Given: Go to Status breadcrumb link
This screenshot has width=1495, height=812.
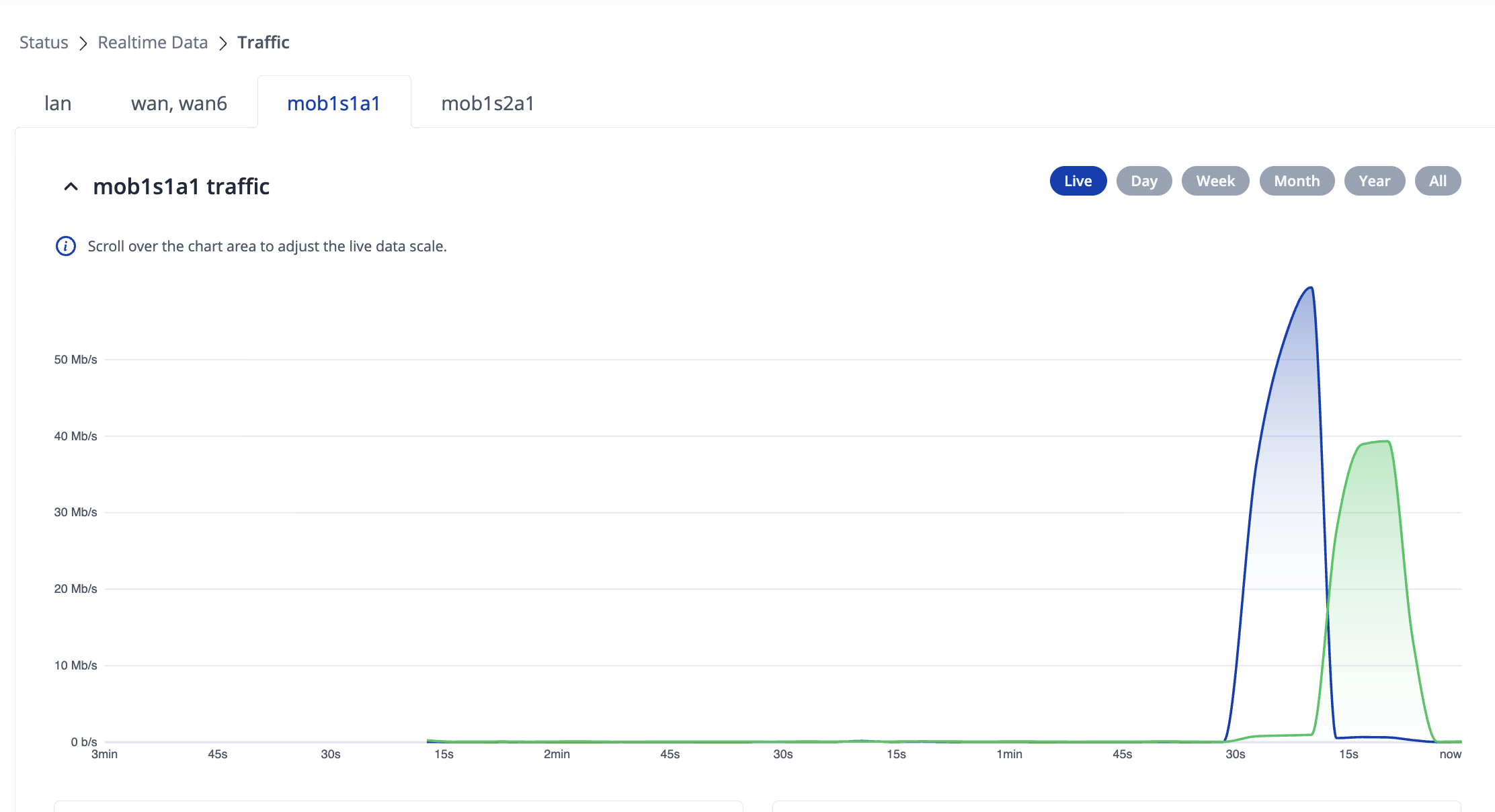Looking at the screenshot, I should pyautogui.click(x=44, y=42).
